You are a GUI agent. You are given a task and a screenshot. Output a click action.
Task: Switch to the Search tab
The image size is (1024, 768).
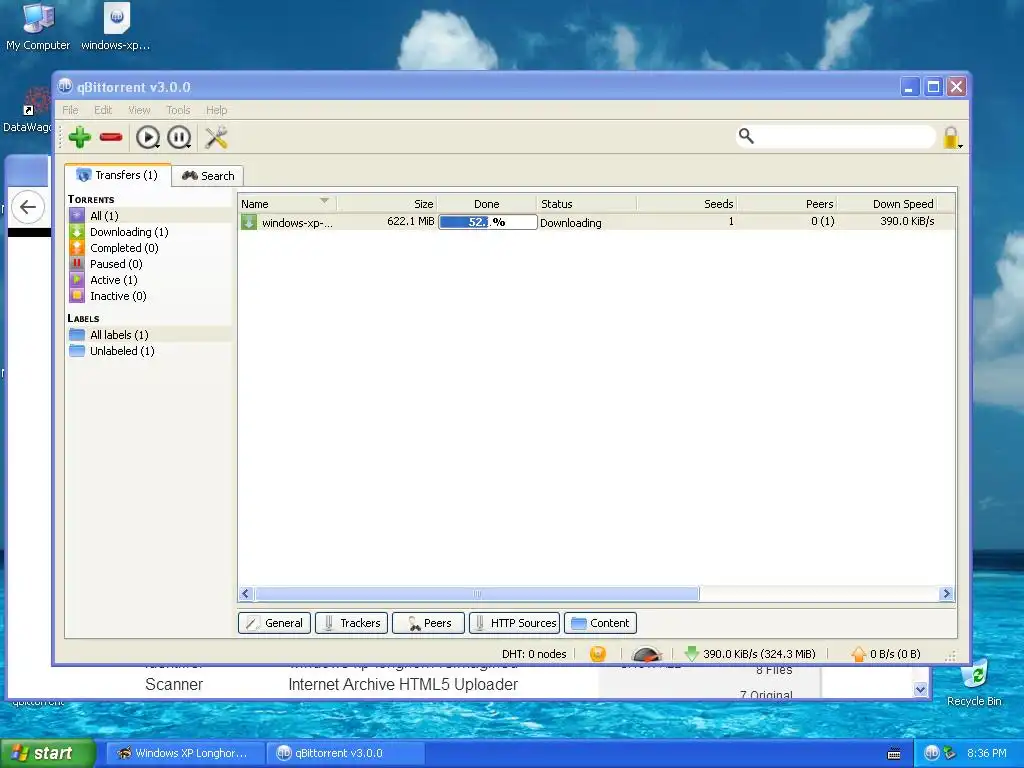pos(208,176)
